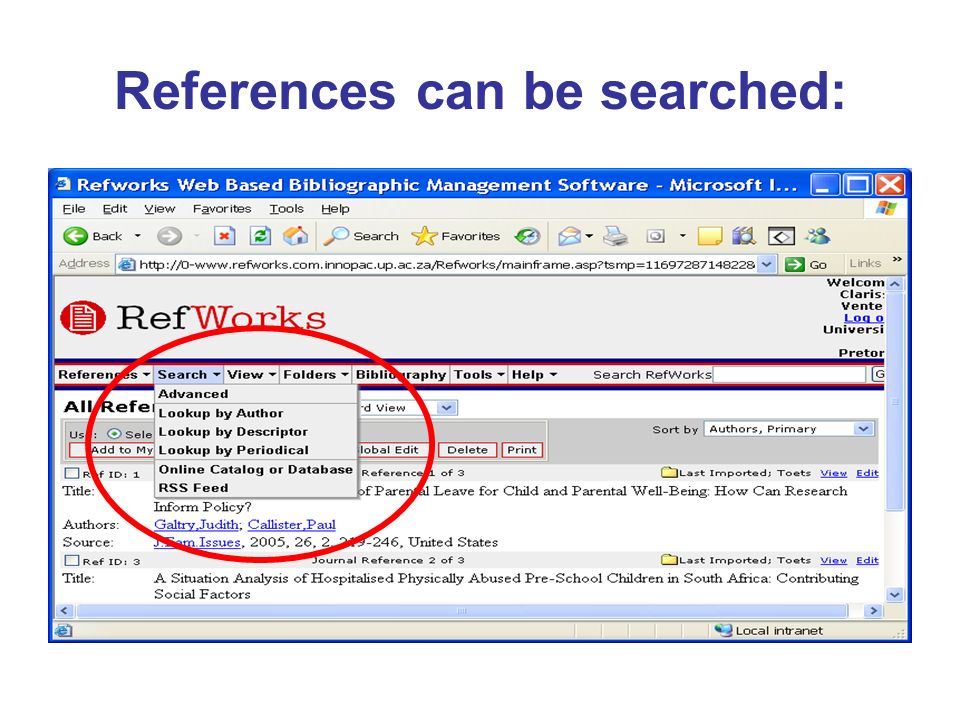
Task: Expand the Mail button dropdown arrow
Action: pos(590,236)
